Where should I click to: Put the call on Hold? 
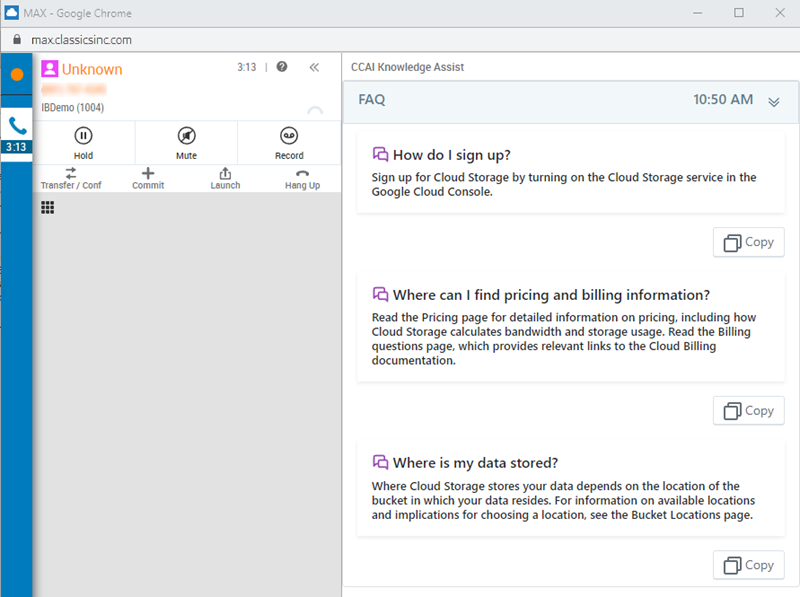pyautogui.click(x=83, y=143)
